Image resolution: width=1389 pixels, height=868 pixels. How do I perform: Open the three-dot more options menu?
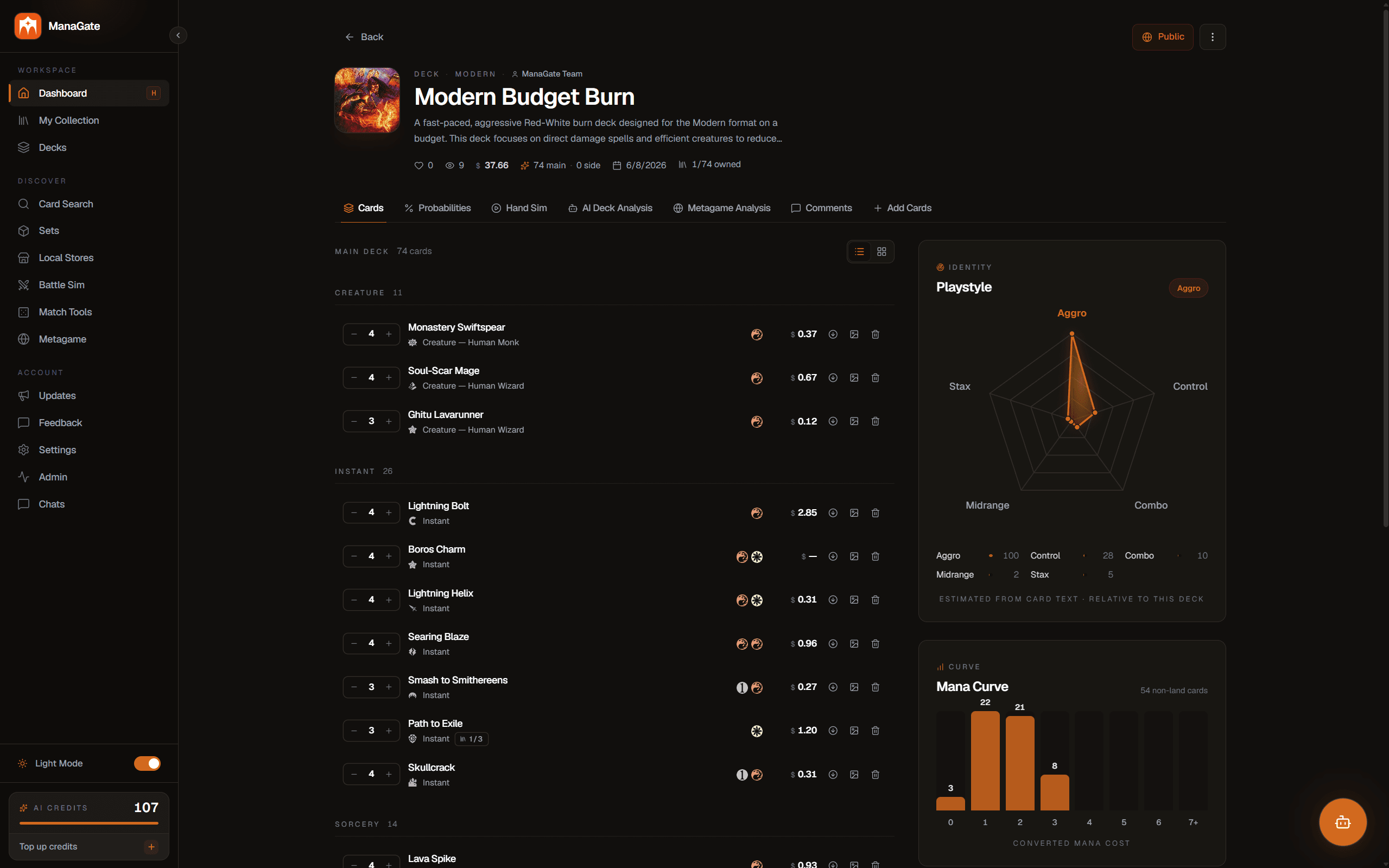pyautogui.click(x=1212, y=37)
